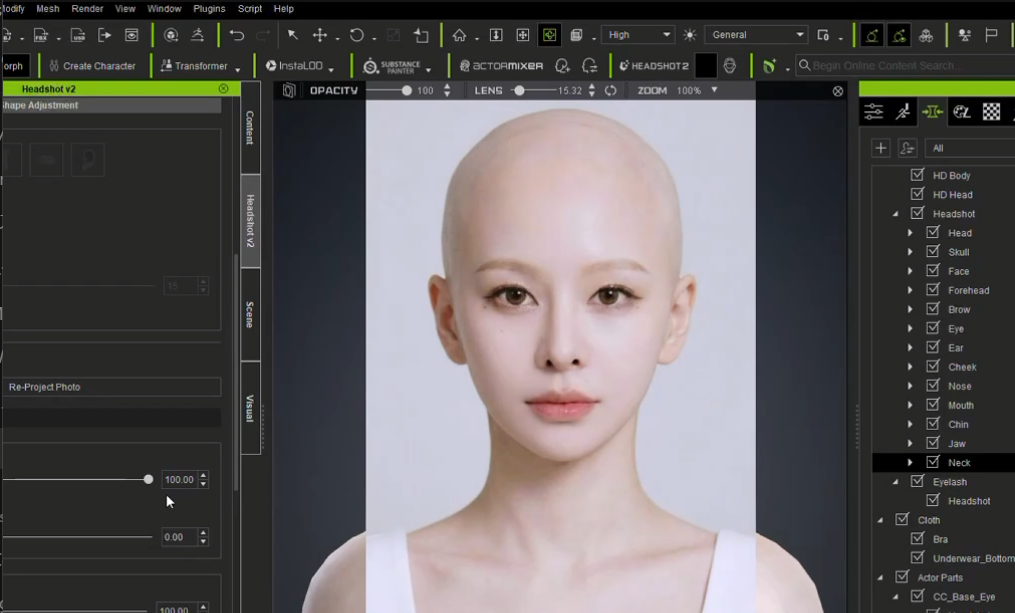The height and width of the screenshot is (613, 1015).
Task: Select the Rotate tool icon
Action: click(357, 35)
